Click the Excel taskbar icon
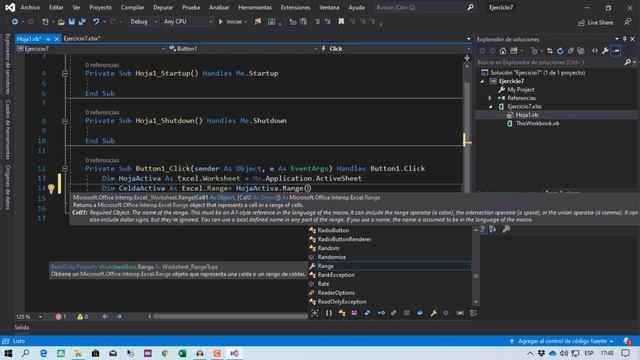 182,353
